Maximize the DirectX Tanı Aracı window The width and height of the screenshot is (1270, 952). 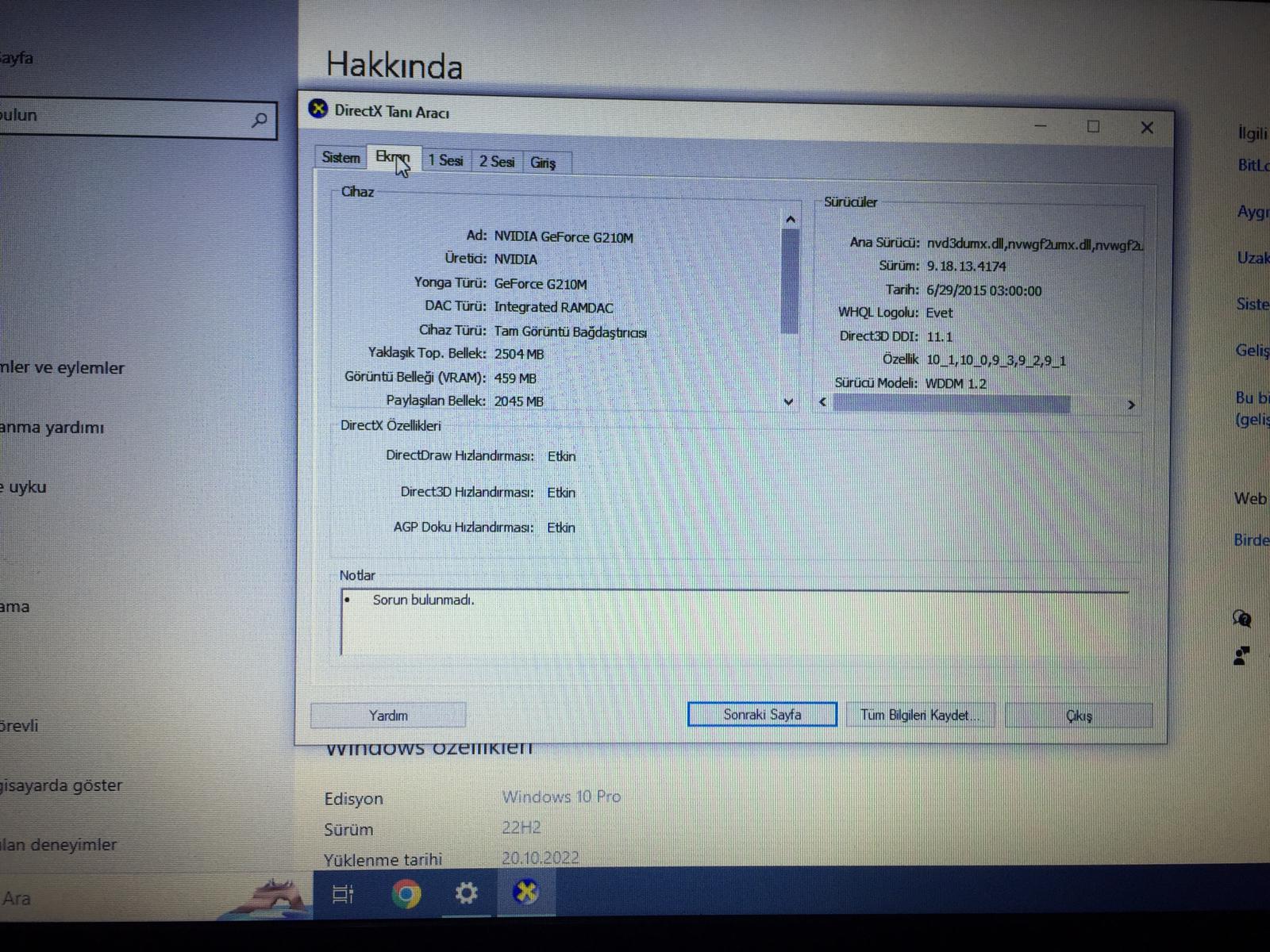(x=1093, y=127)
